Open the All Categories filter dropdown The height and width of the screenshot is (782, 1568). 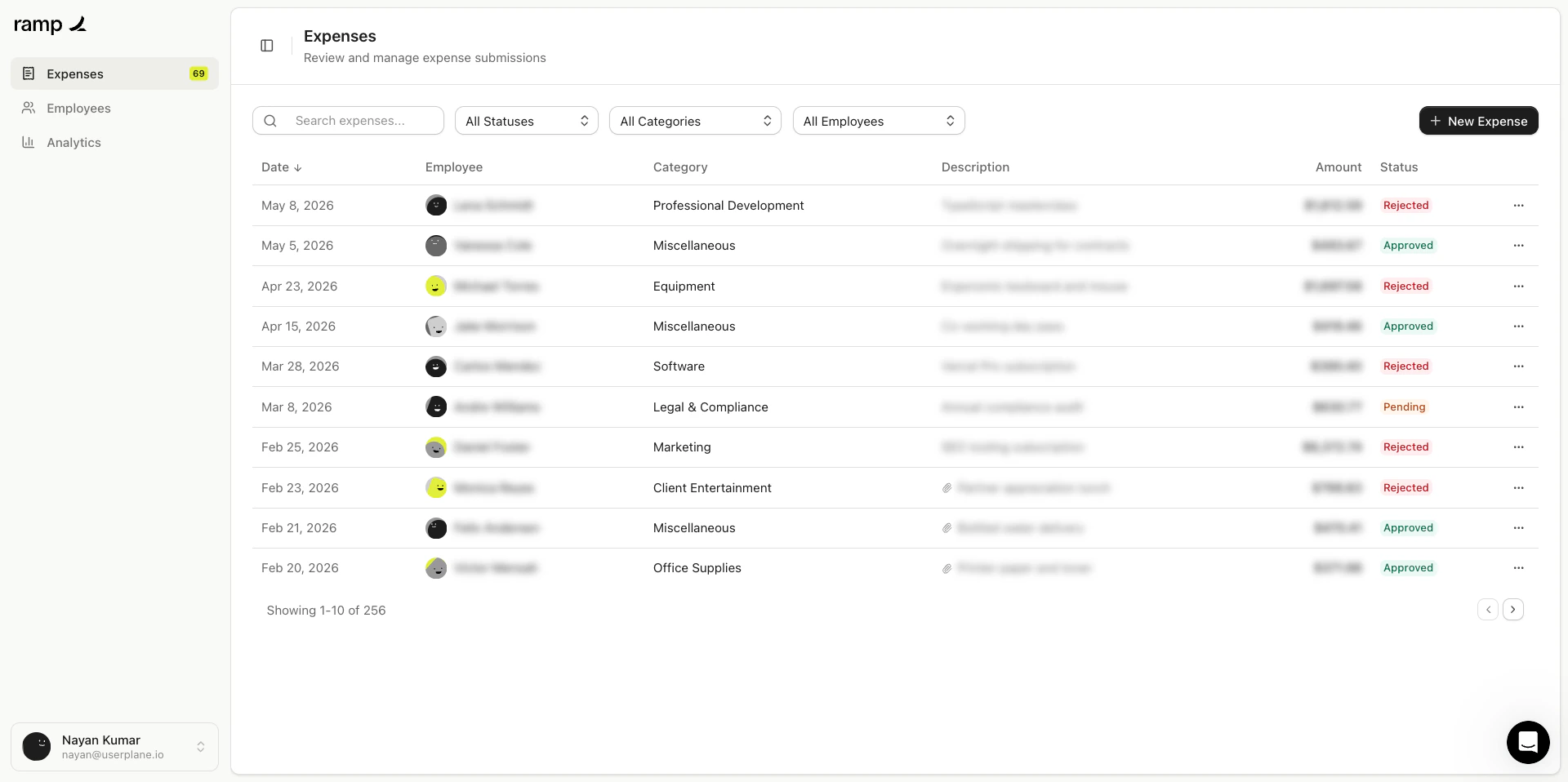[695, 121]
